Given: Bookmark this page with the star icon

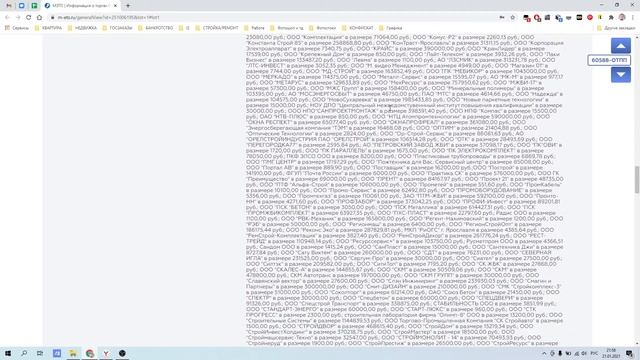Looking at the screenshot, I should (513, 18).
